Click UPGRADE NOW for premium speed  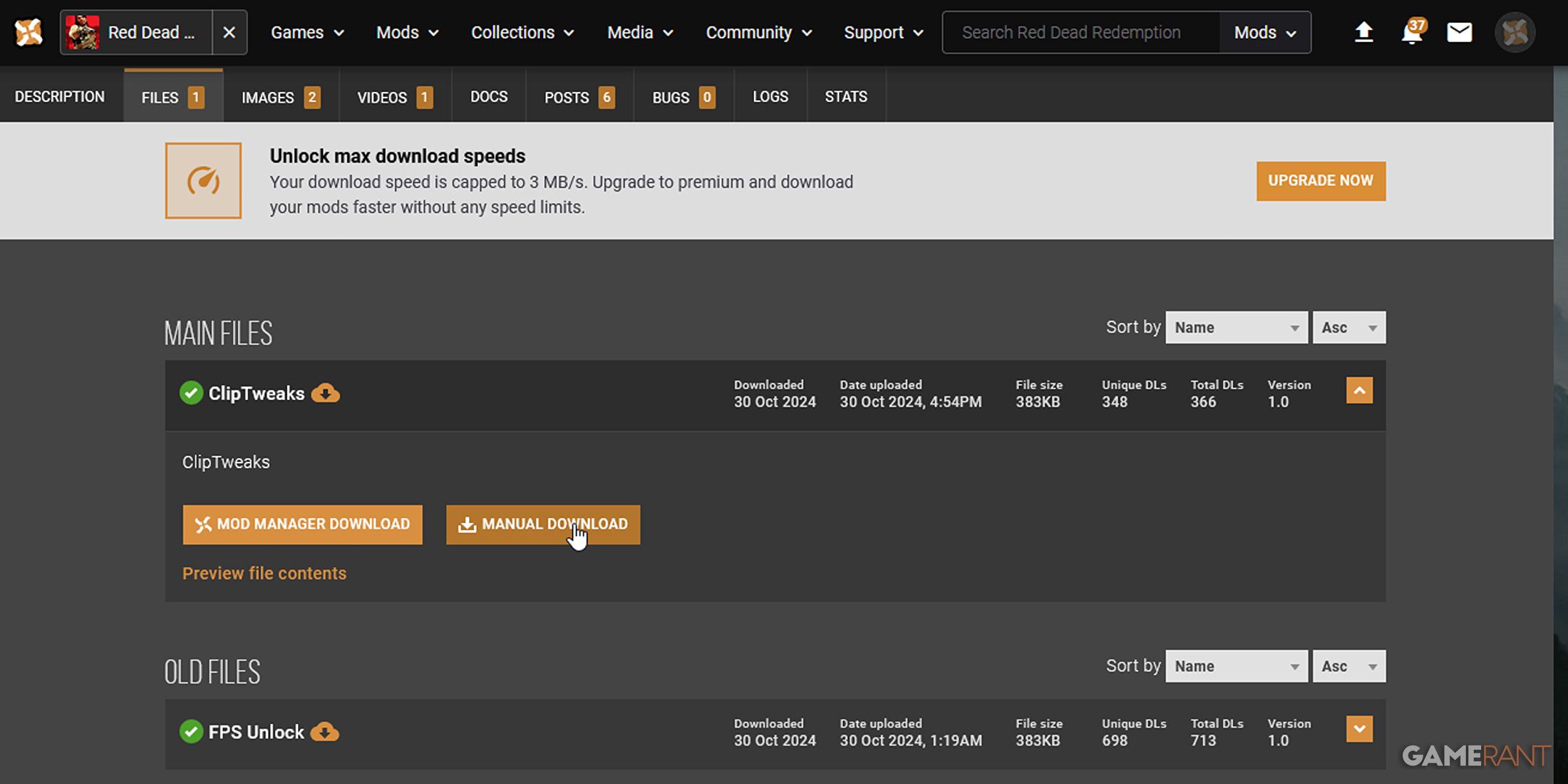coord(1321,180)
